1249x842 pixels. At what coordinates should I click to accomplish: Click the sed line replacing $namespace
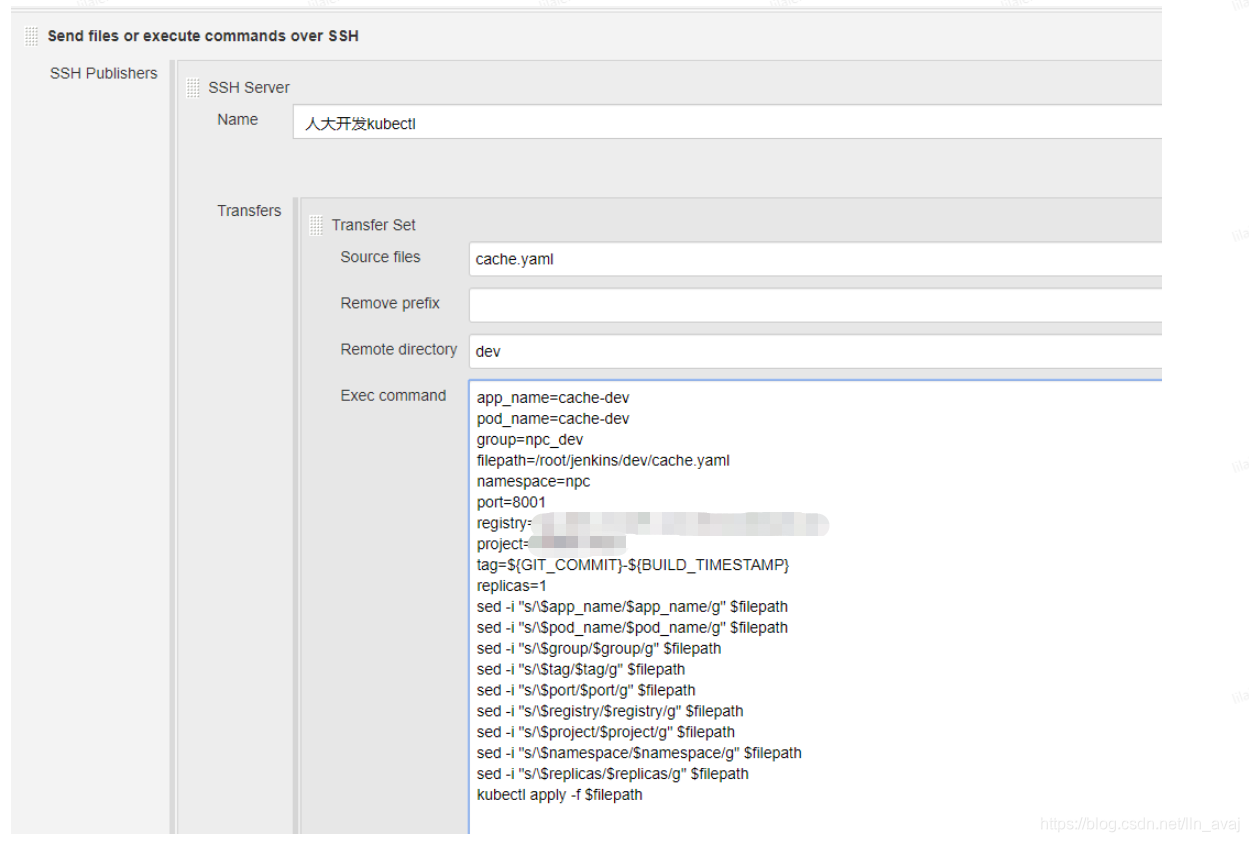[639, 753]
